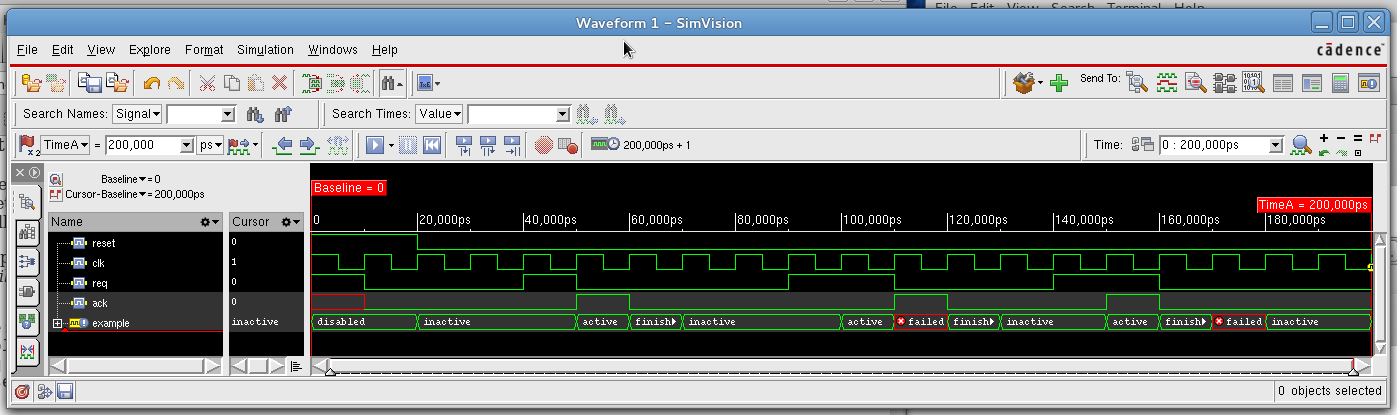The width and height of the screenshot is (1397, 415).
Task: Click the zoom magnifier over waveform icon
Action: [1300, 145]
